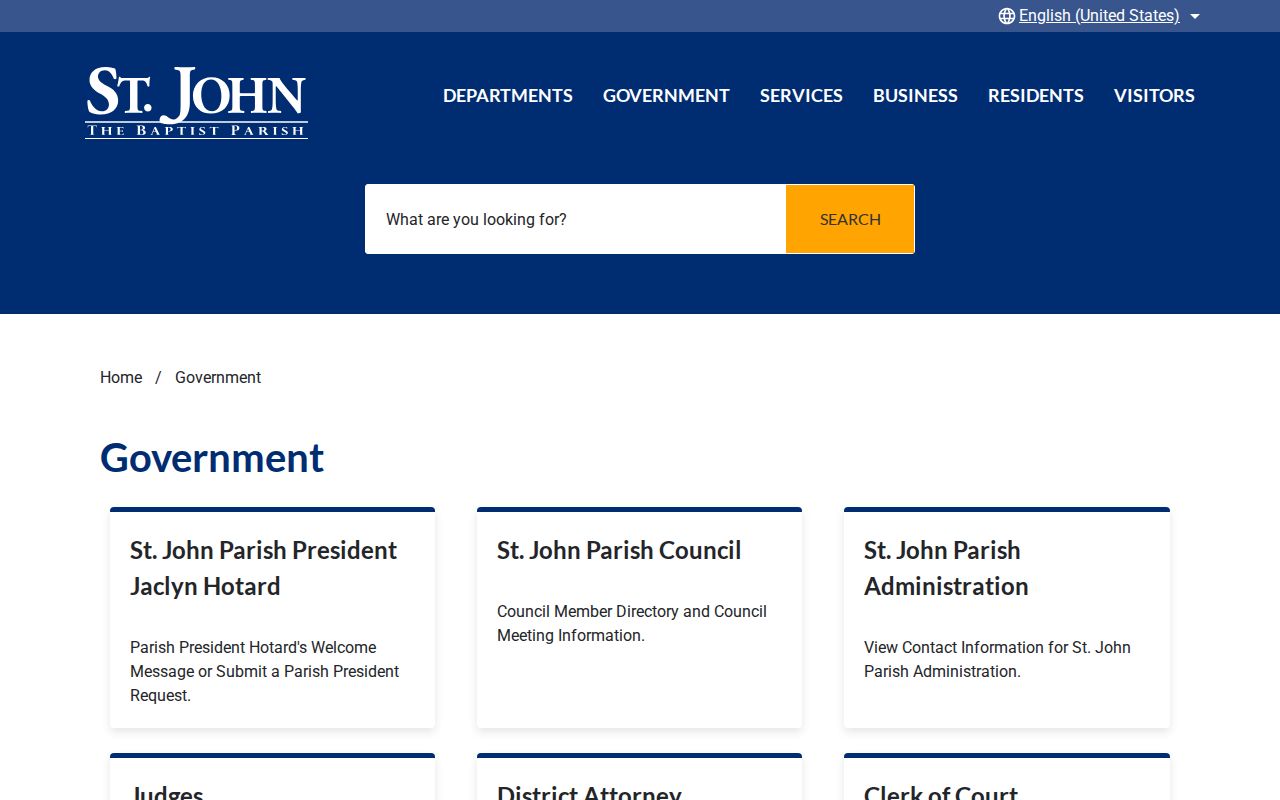Click the English (United States) language link
The width and height of the screenshot is (1280, 800).
click(x=1099, y=16)
